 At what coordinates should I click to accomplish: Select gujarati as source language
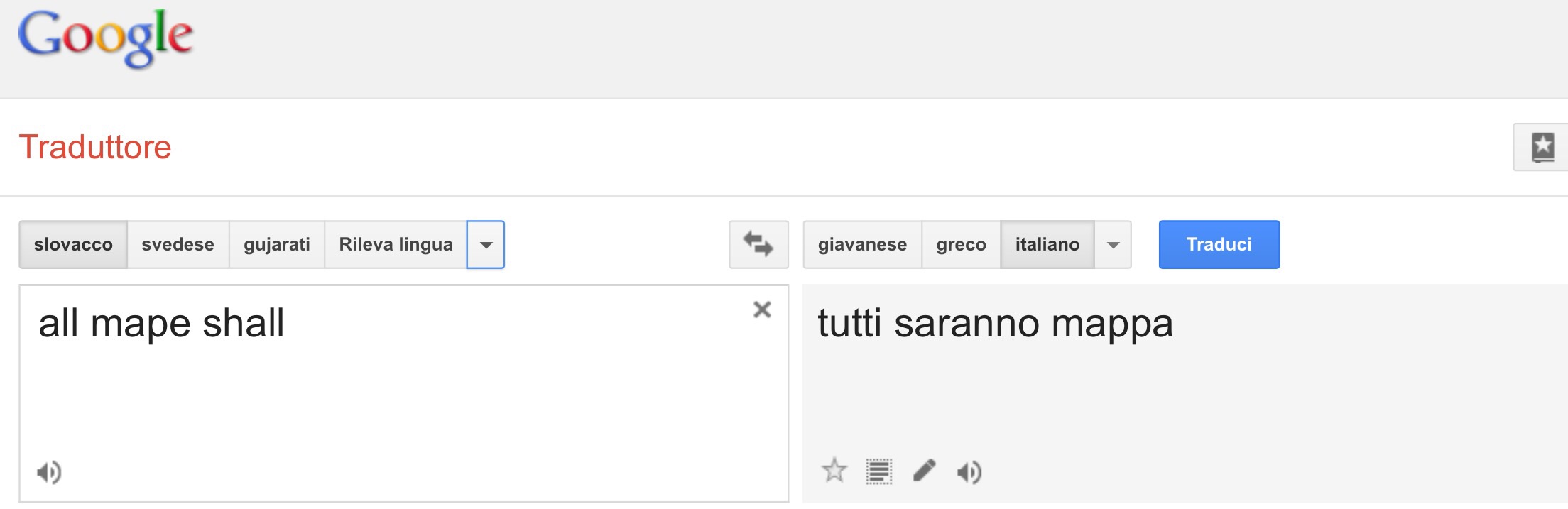pos(276,245)
